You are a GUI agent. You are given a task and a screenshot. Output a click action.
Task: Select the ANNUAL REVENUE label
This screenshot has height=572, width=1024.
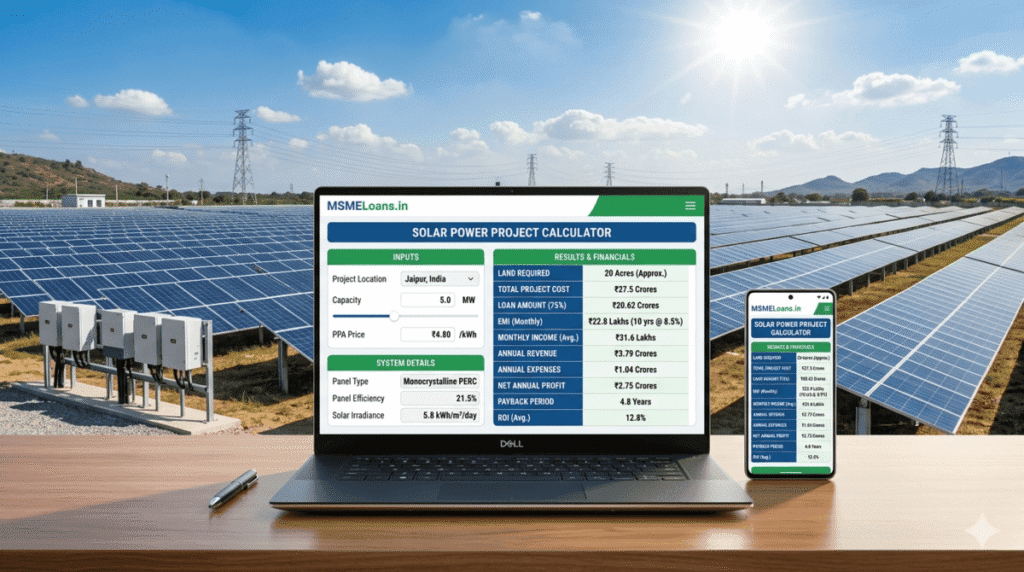coord(527,353)
